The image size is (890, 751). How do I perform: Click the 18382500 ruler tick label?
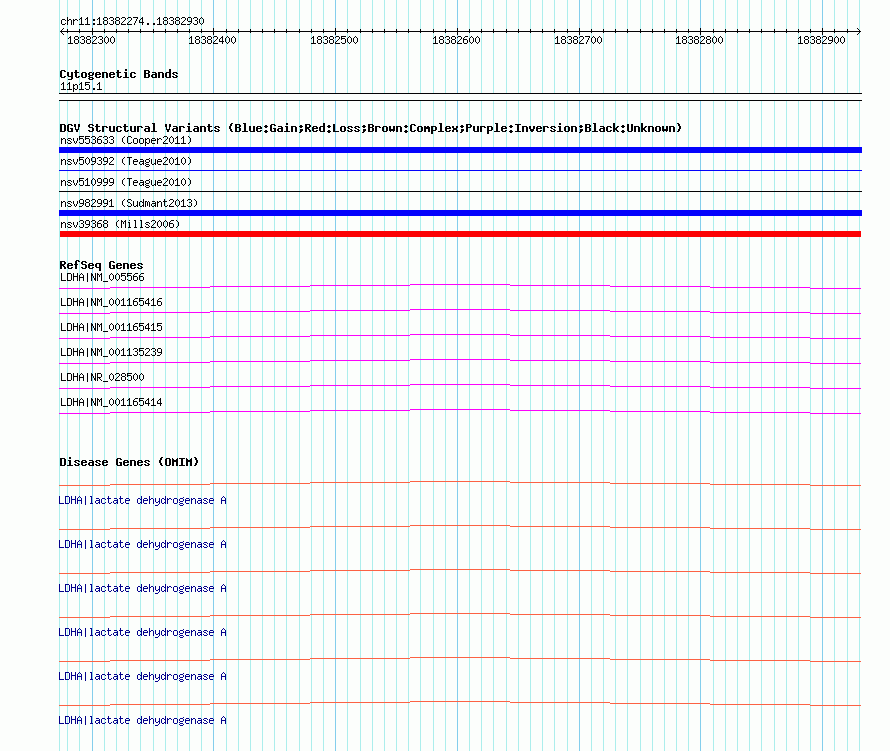point(334,40)
